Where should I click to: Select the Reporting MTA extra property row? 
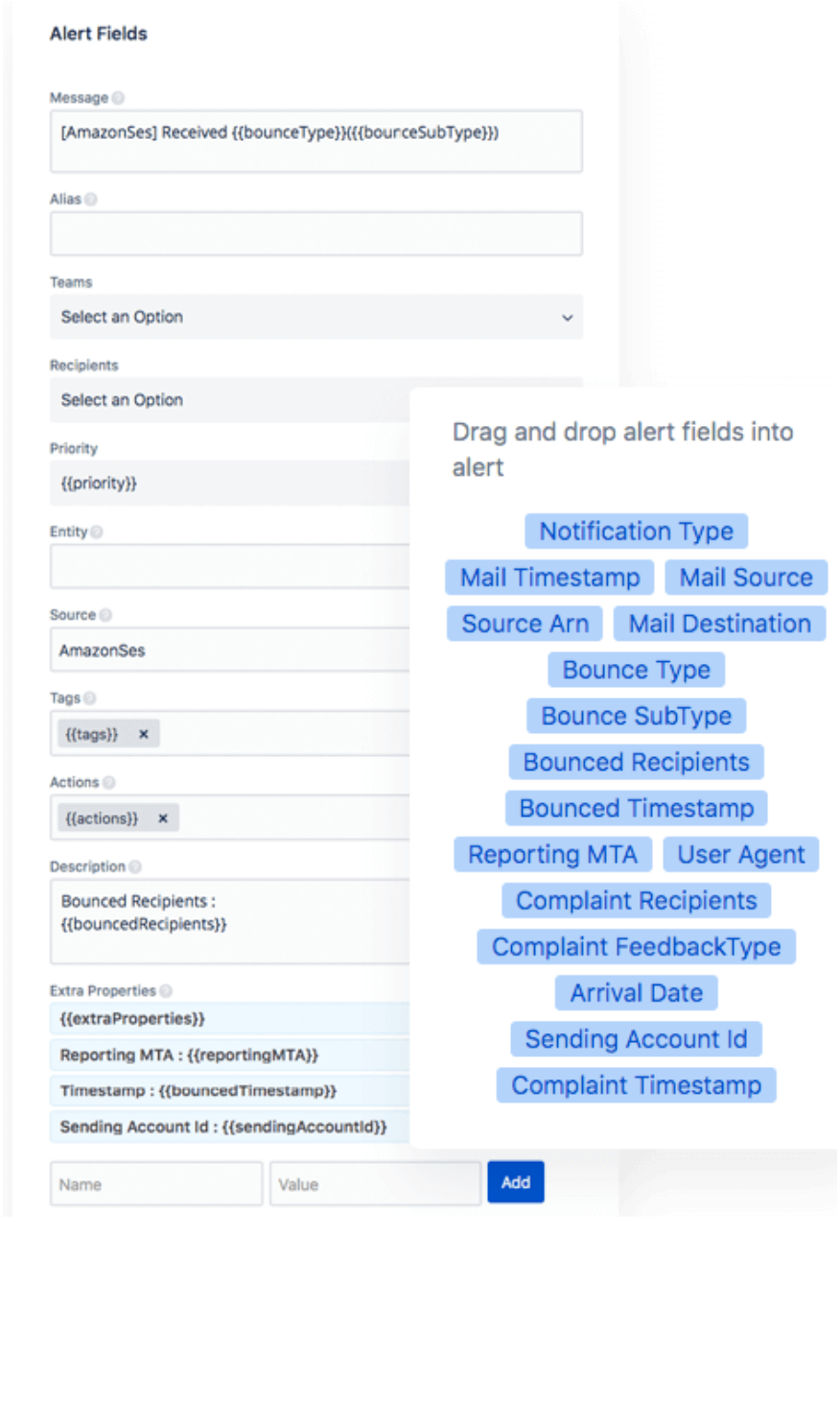click(230, 1055)
